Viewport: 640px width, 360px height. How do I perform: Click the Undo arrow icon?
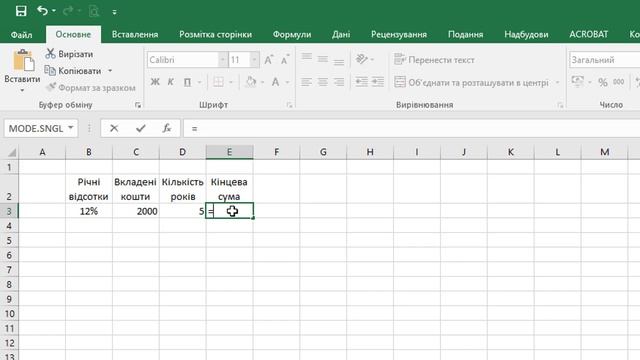tap(42, 10)
